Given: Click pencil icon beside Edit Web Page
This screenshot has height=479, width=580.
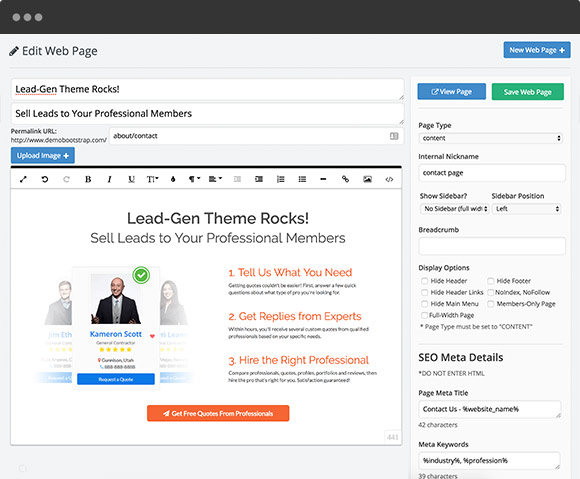Looking at the screenshot, I should [x=14, y=51].
